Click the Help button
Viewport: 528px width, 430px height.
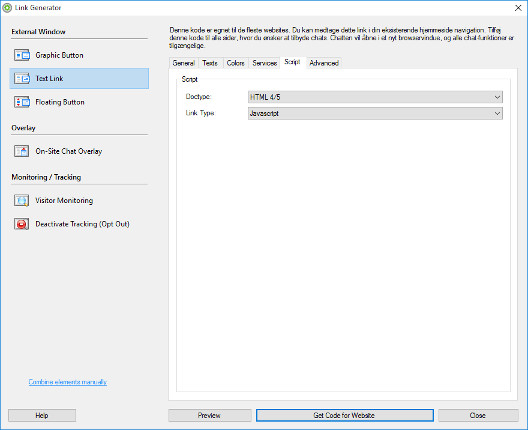(x=42, y=415)
